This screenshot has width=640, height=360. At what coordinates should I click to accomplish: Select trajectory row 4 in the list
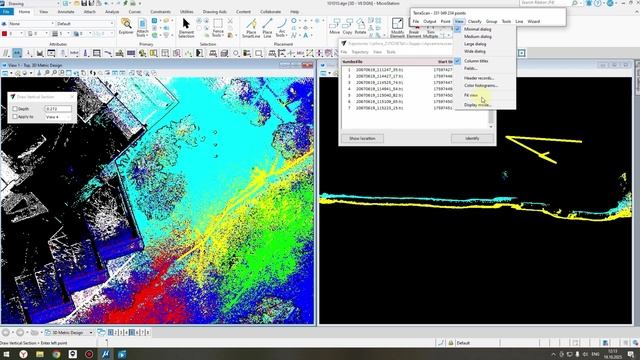(x=398, y=89)
